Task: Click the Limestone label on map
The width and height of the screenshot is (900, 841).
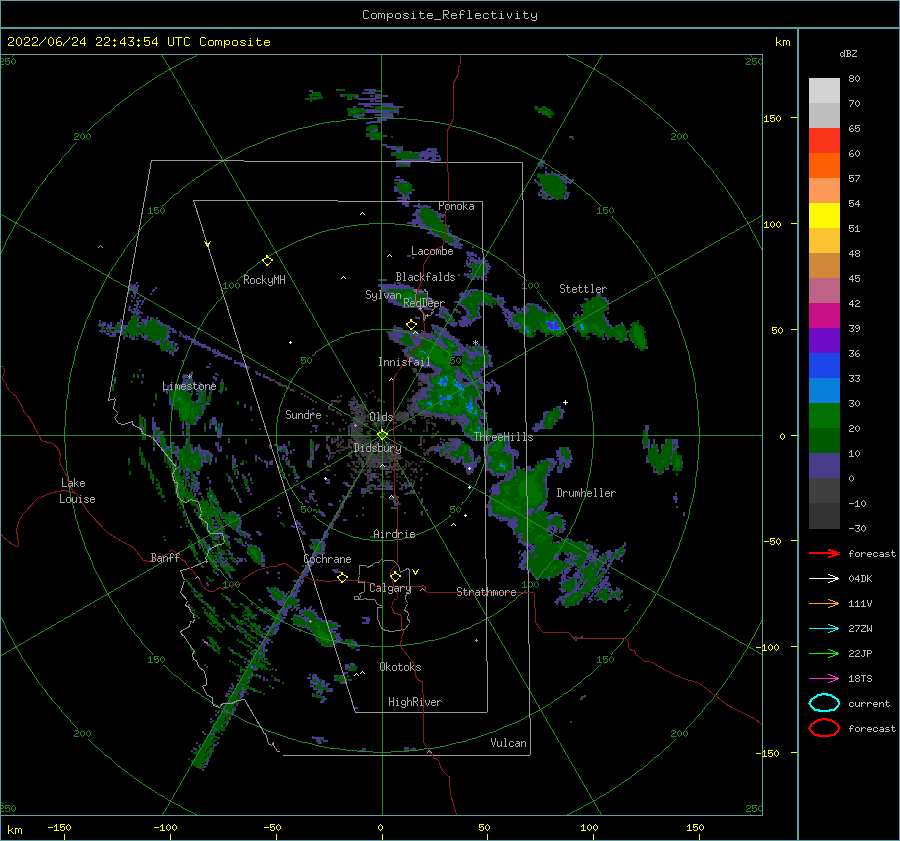Action: [x=189, y=386]
